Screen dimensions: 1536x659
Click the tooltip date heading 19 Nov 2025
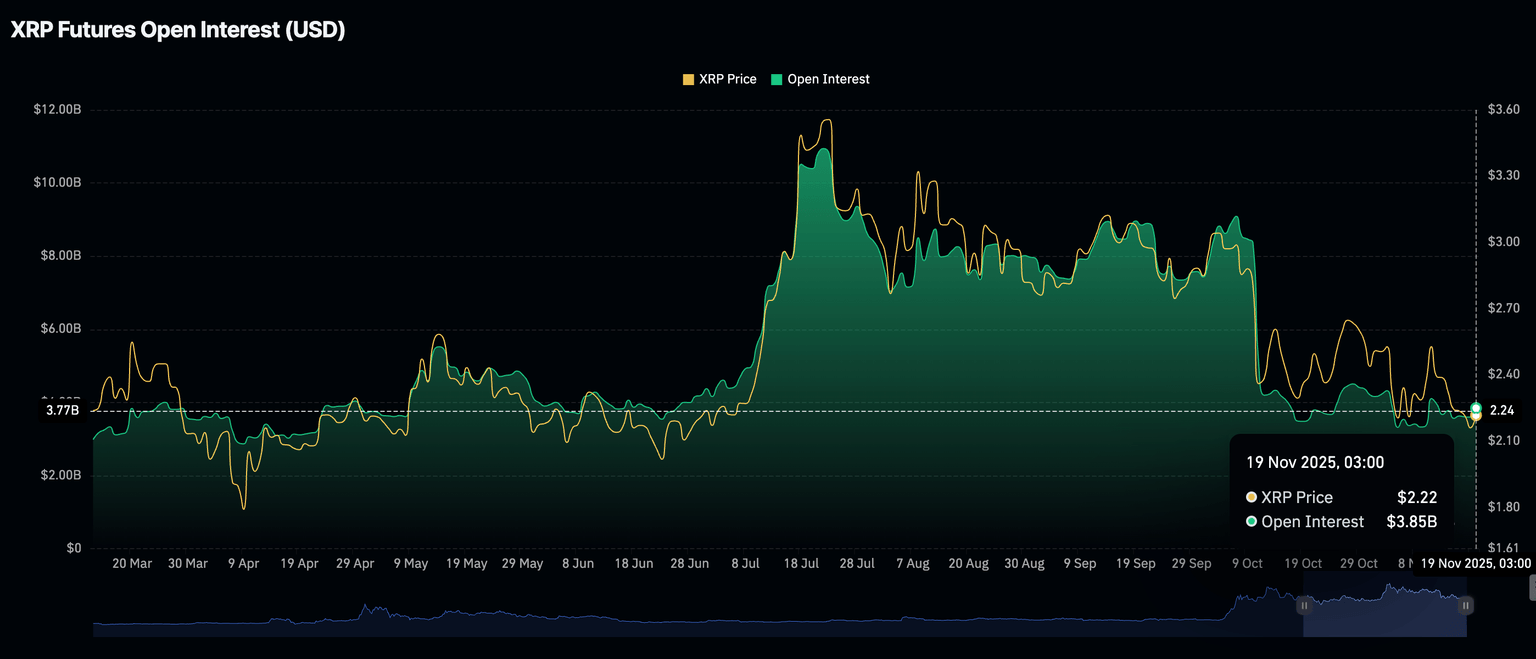click(x=1314, y=462)
